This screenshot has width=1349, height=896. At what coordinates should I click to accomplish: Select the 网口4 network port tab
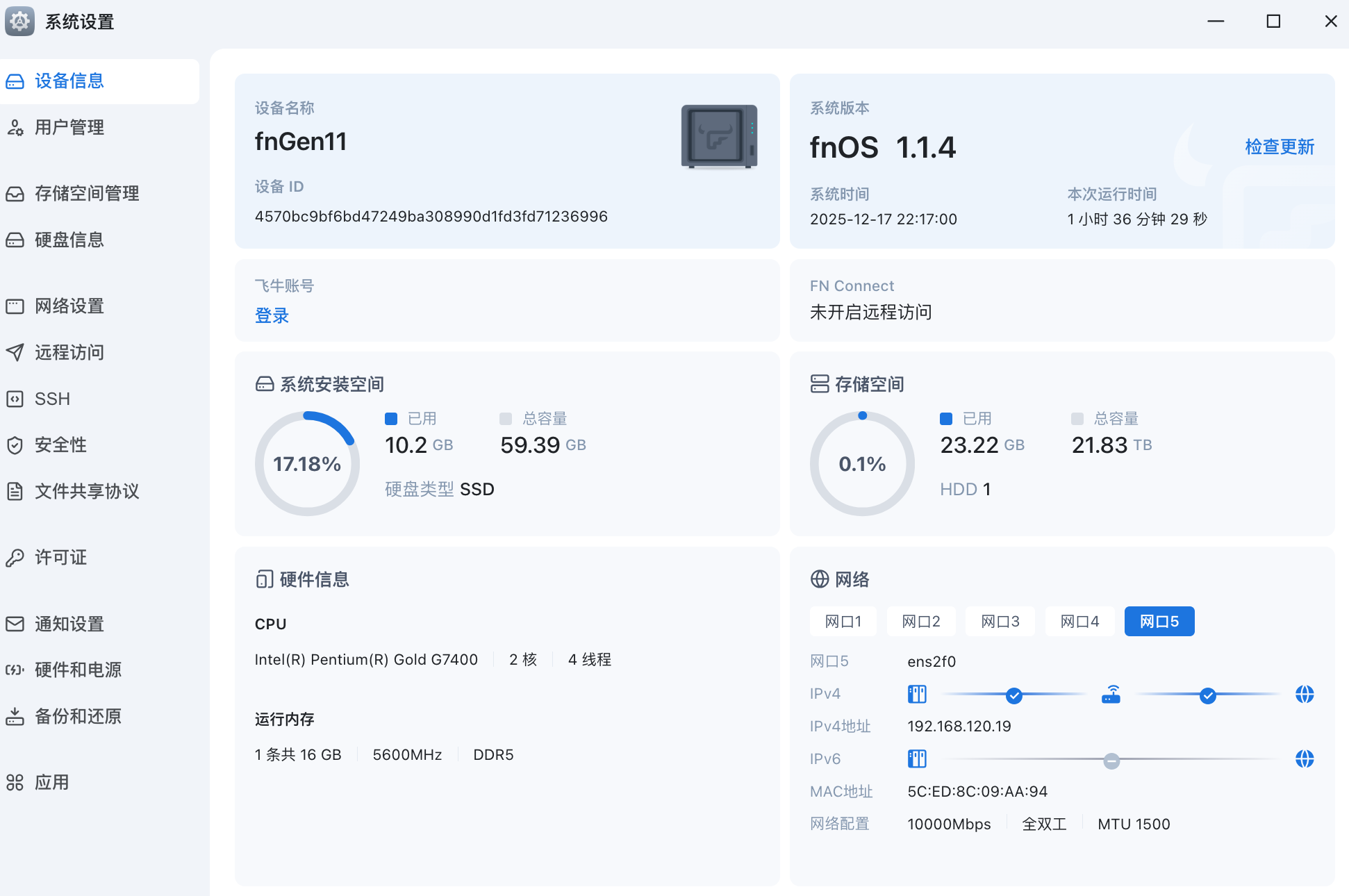pyautogui.click(x=1079, y=621)
